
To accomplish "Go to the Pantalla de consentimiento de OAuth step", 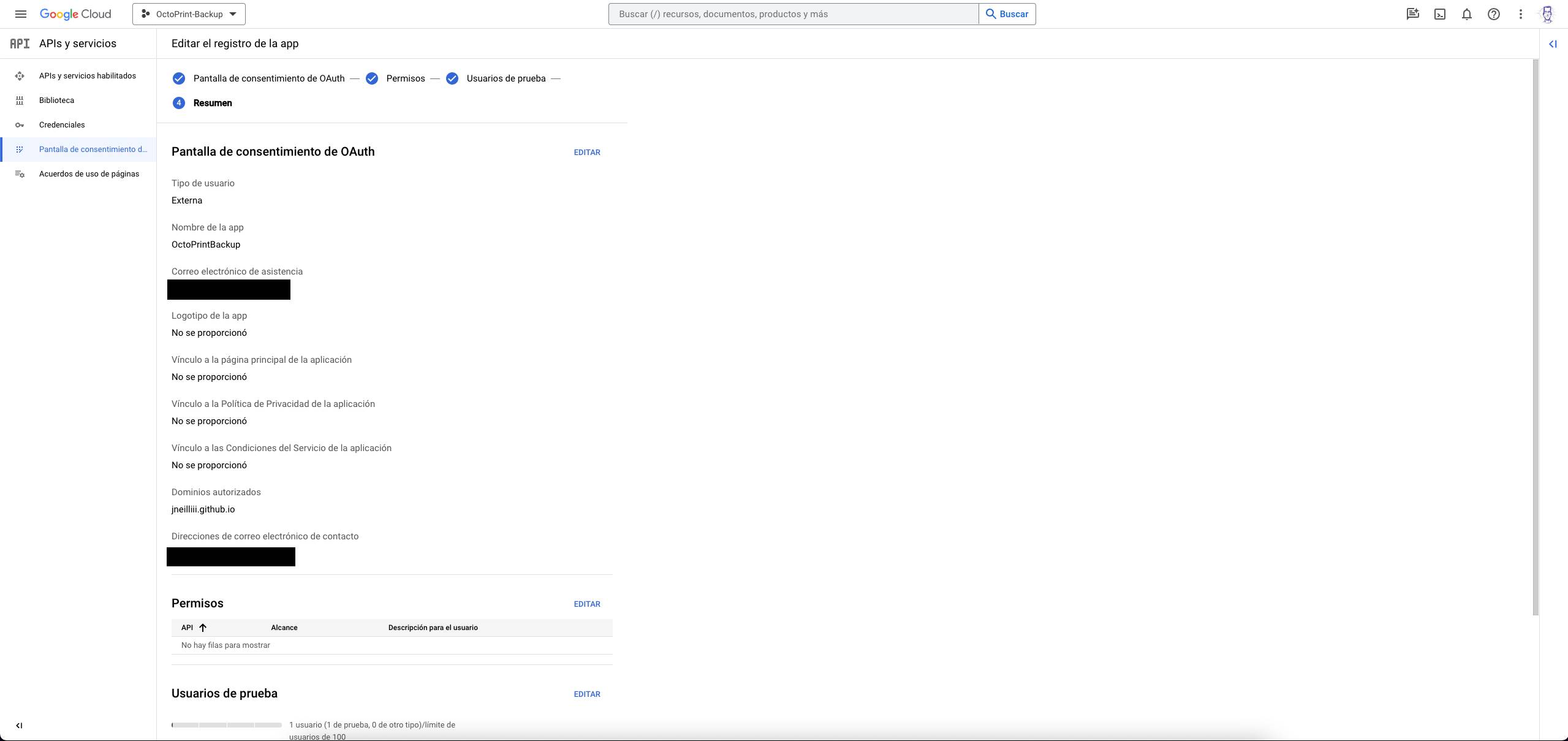I will (268, 78).
